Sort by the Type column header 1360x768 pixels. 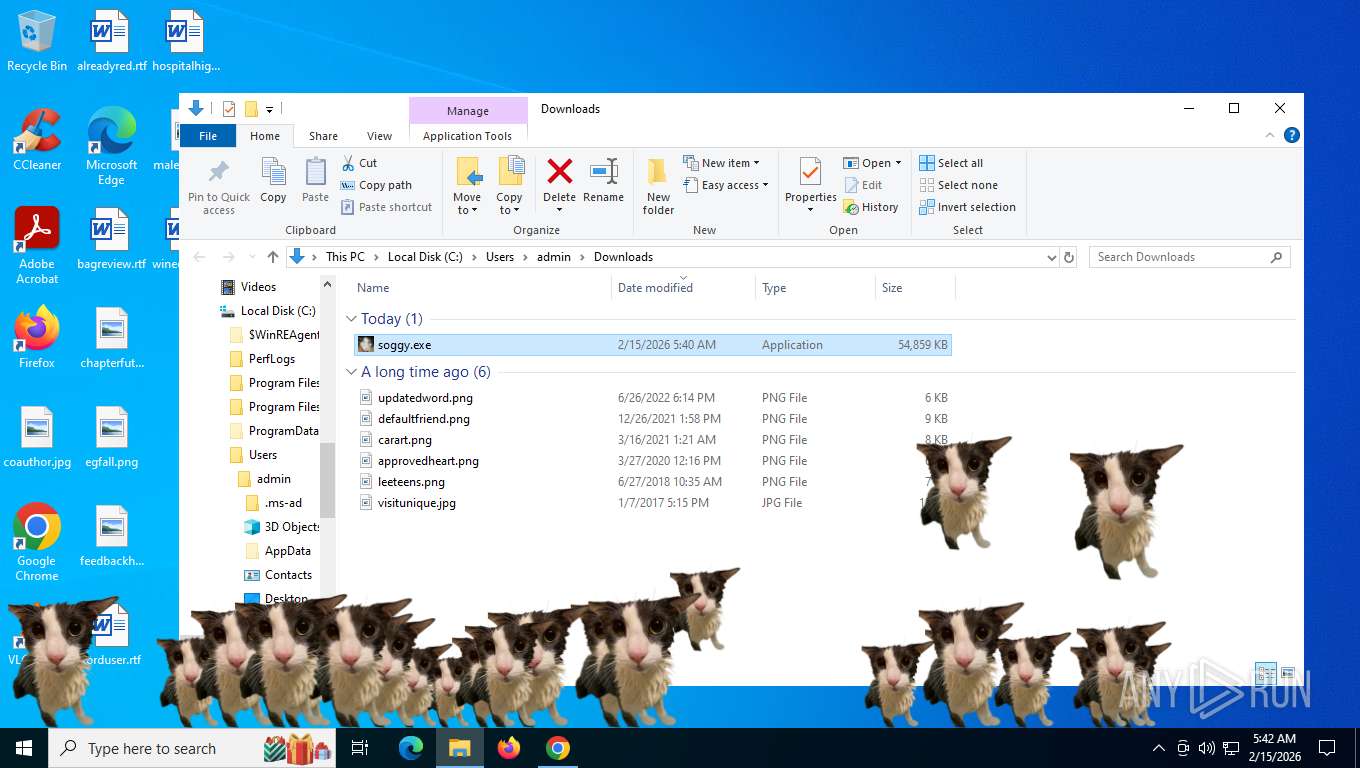pyautogui.click(x=815, y=288)
